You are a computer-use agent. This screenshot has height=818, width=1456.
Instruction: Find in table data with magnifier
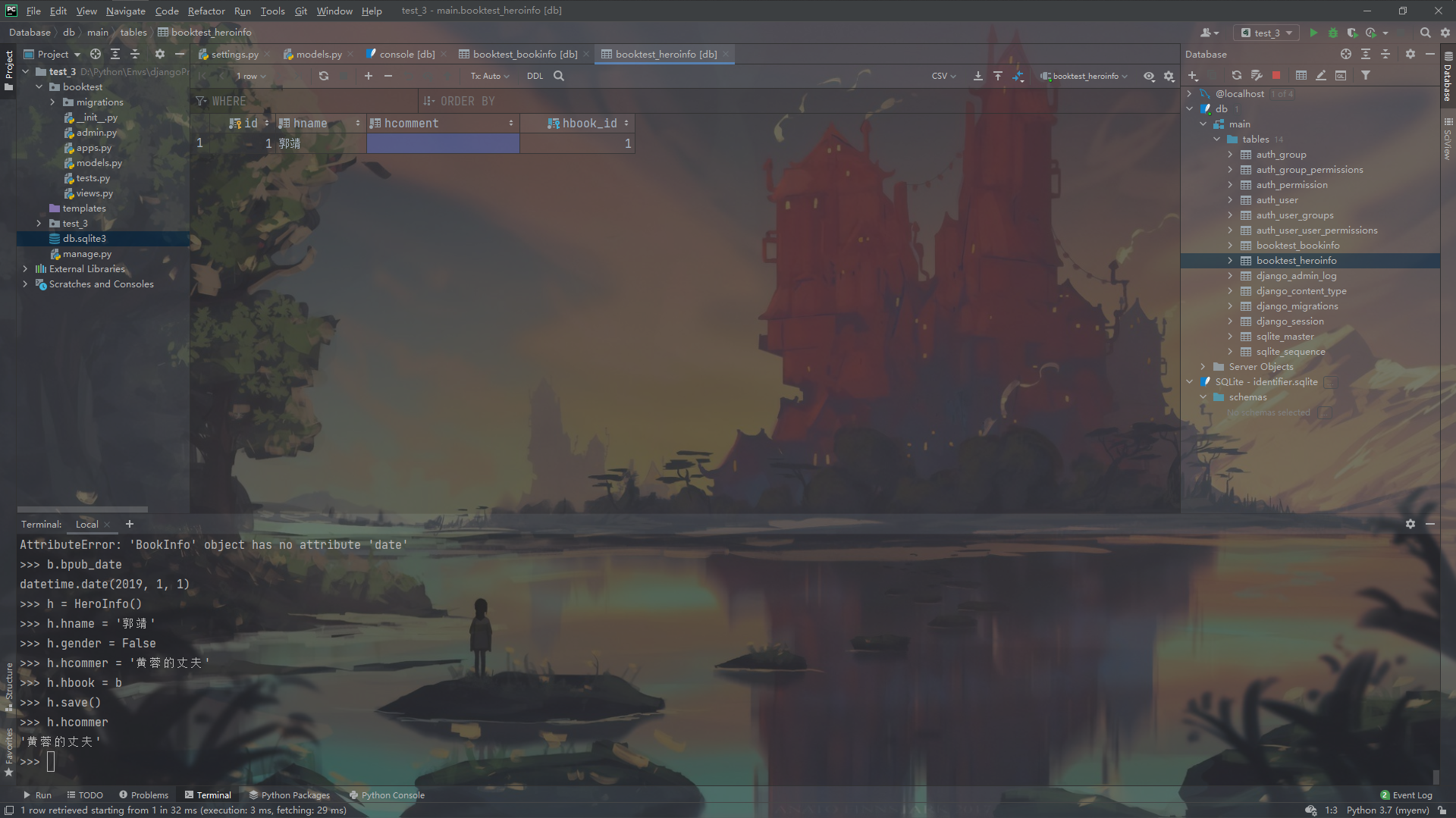coord(559,76)
